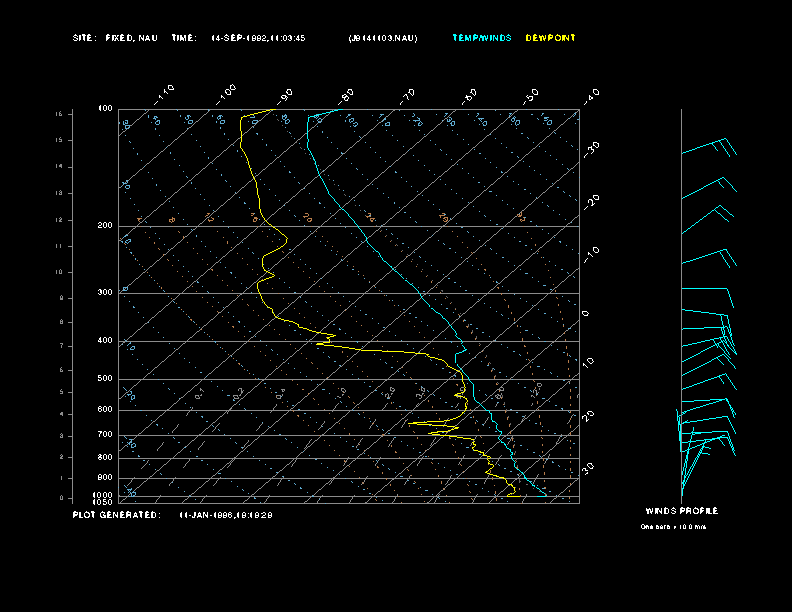Click the -60 temperature axis label at top
This screenshot has width=792, height=612.
[469, 95]
